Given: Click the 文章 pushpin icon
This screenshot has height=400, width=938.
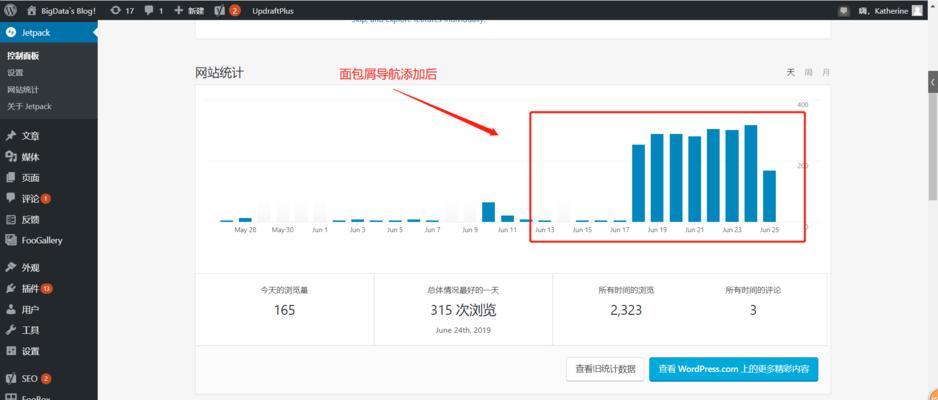Looking at the screenshot, I should (11, 136).
